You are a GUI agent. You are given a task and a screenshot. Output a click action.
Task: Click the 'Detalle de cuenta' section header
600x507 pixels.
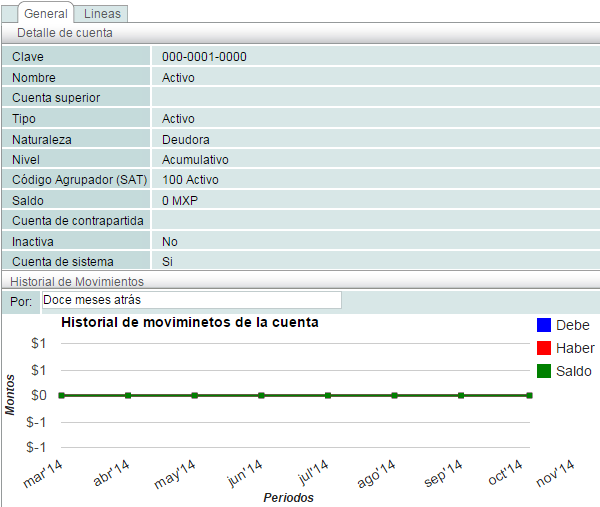(64, 33)
